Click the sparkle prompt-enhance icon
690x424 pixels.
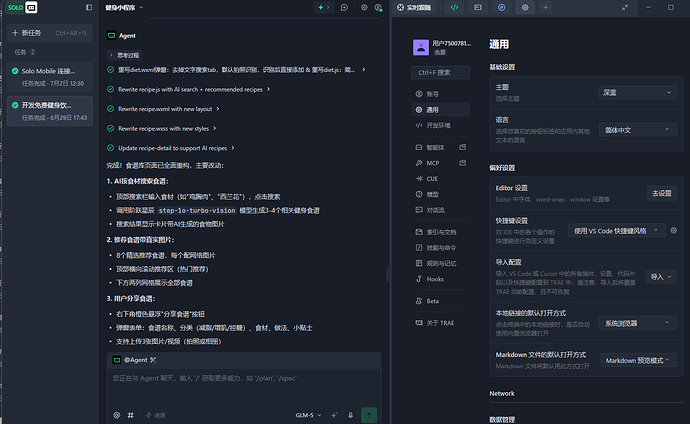pyautogui.click(x=334, y=415)
